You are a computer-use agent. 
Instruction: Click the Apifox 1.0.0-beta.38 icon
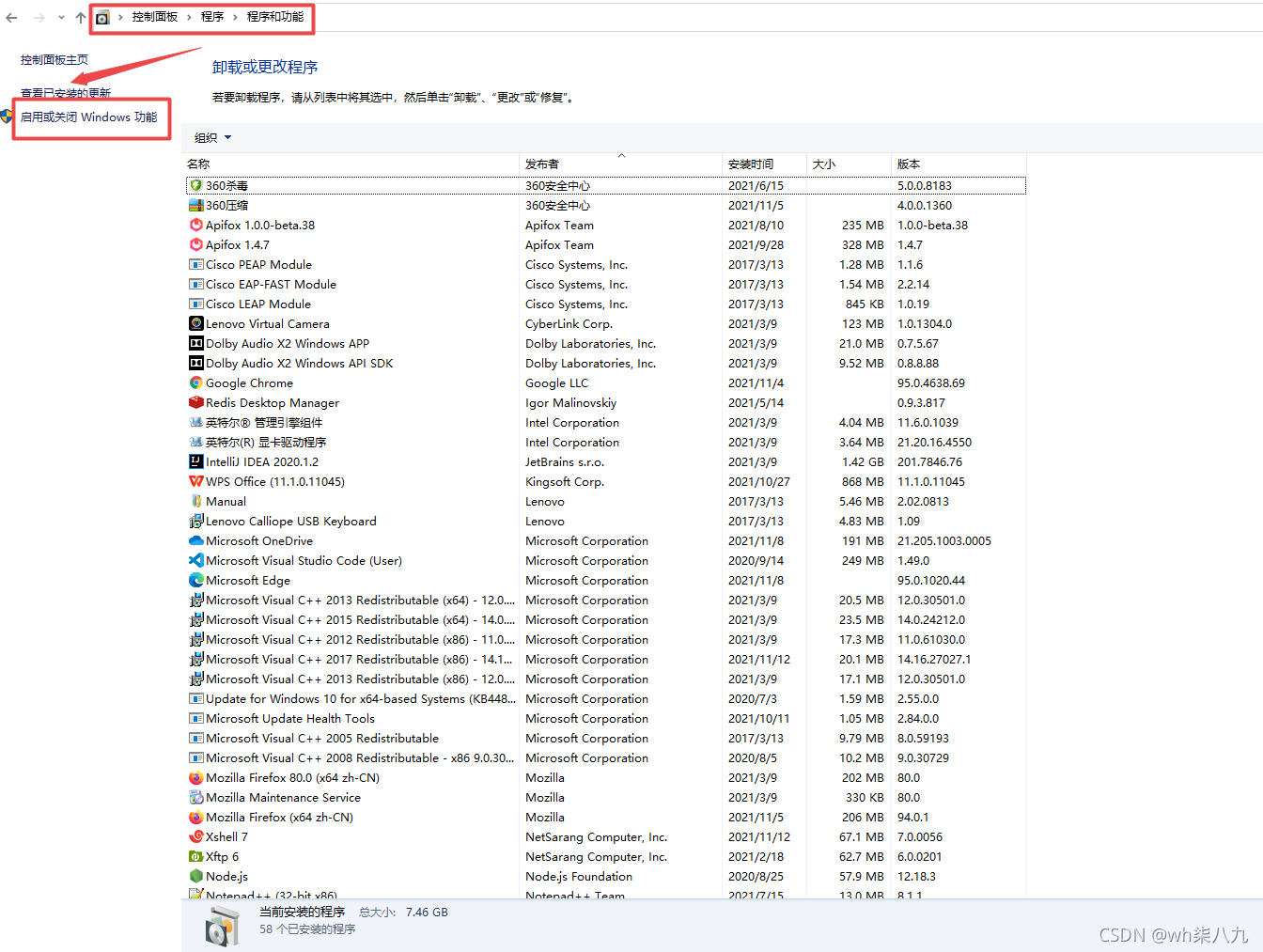pos(196,225)
